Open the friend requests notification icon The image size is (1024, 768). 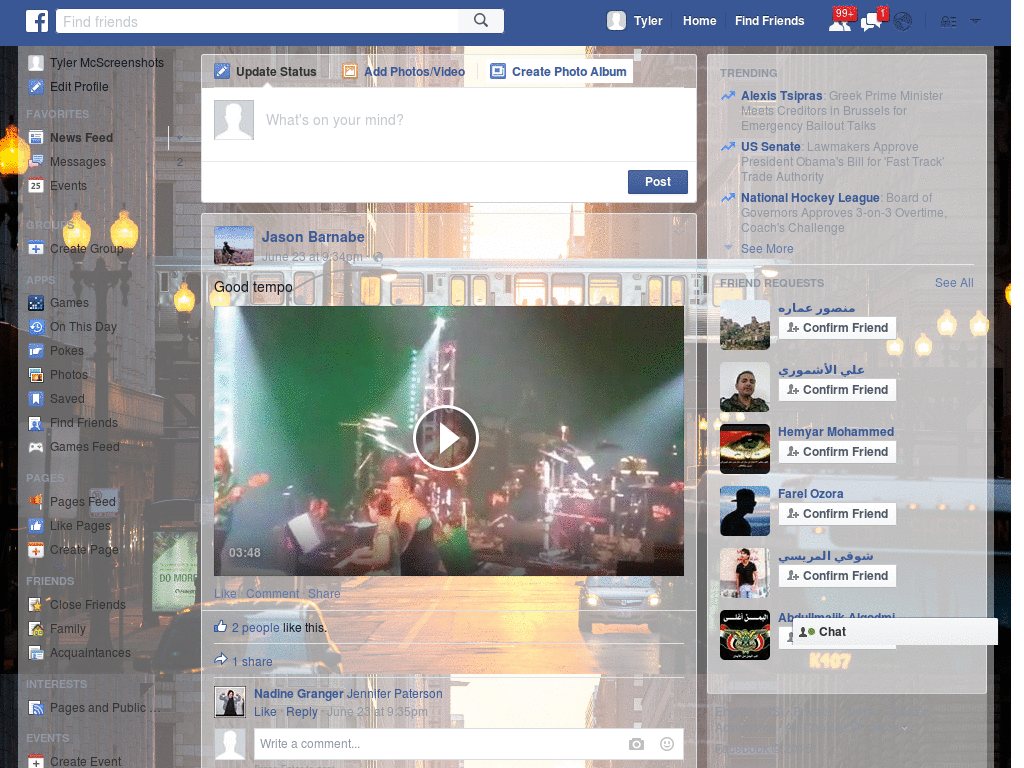pyautogui.click(x=840, y=21)
